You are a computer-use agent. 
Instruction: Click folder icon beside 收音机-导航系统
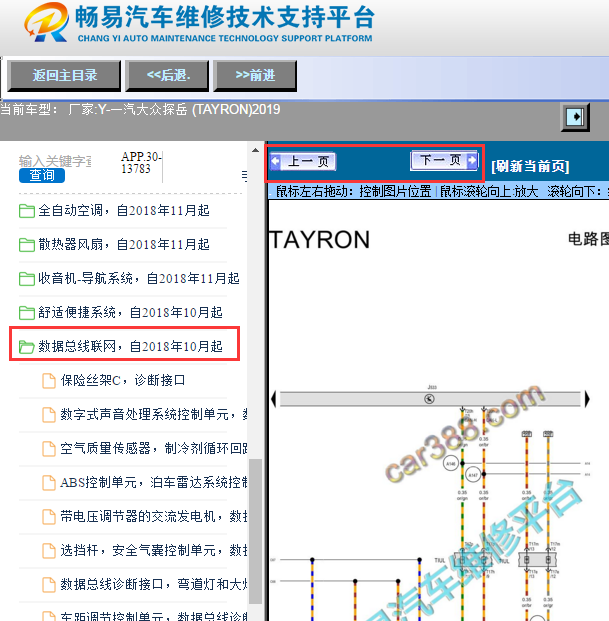coord(27,279)
